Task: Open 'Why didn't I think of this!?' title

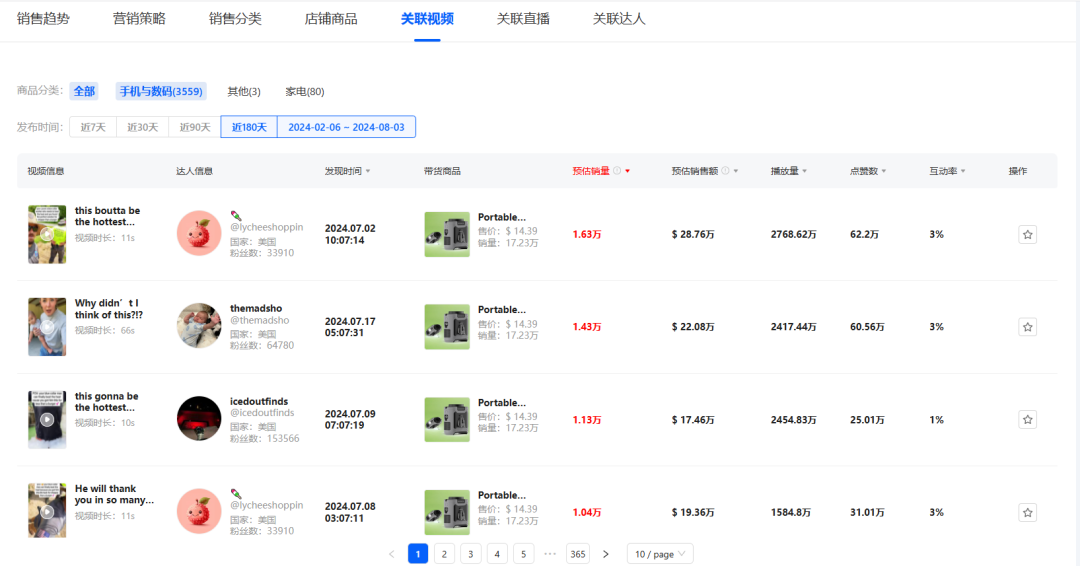Action: click(x=109, y=308)
